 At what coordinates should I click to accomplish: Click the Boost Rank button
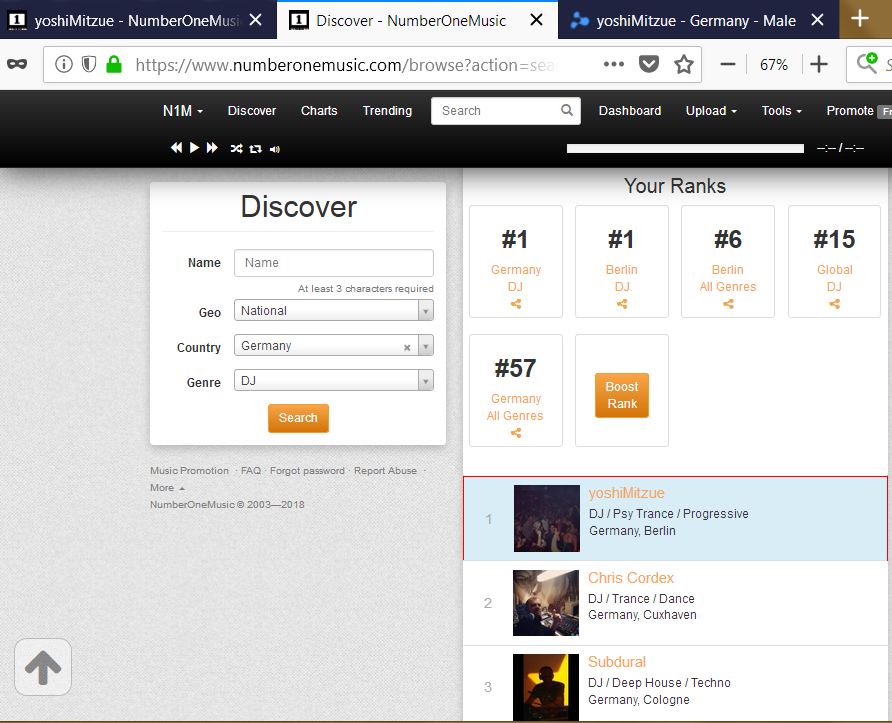coord(622,395)
